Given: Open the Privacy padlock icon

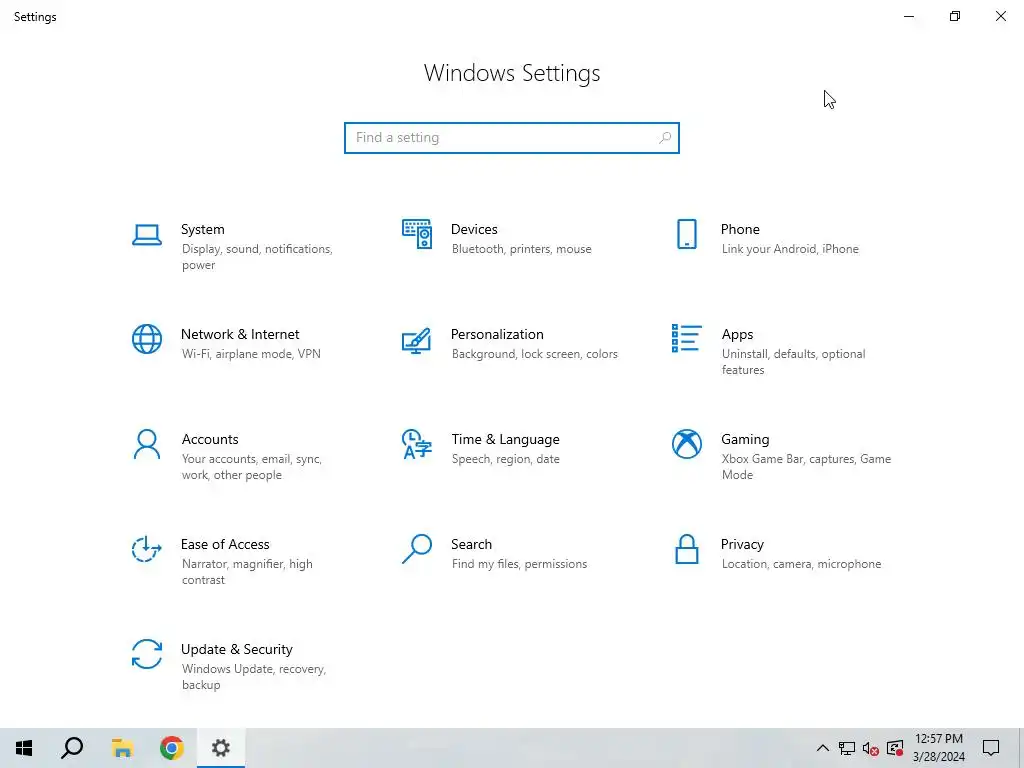Looking at the screenshot, I should 686,549.
